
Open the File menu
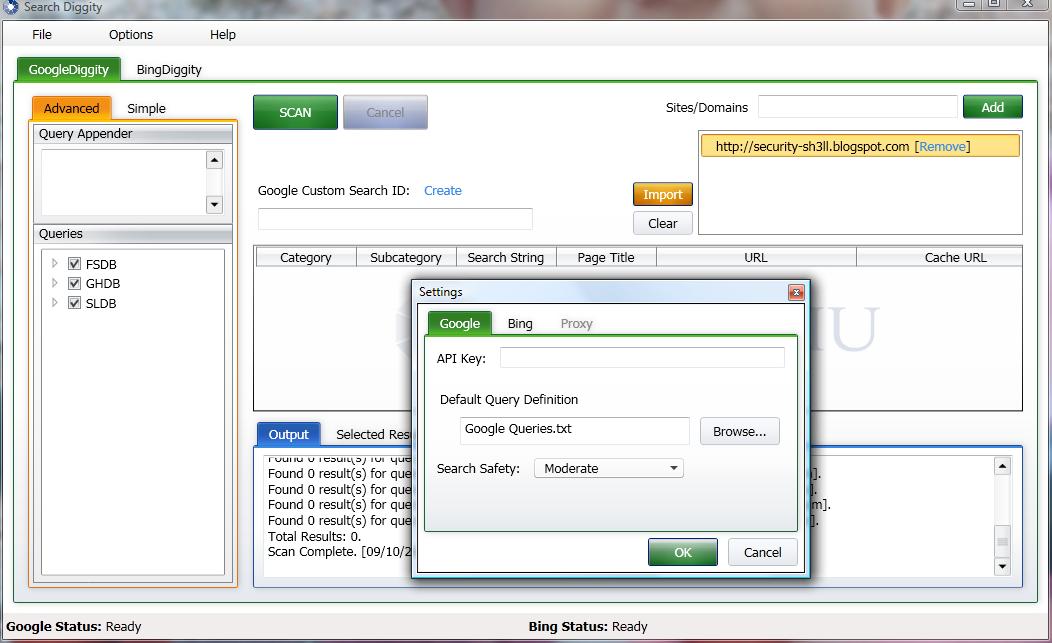click(x=41, y=34)
